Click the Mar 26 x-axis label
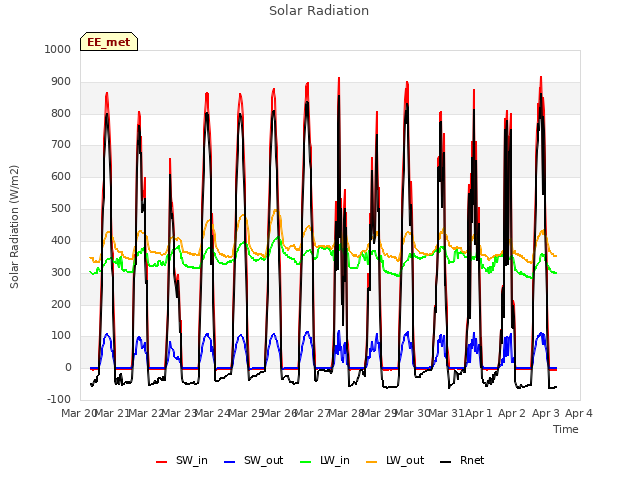Screen dimensions: 640x480 coord(278,413)
